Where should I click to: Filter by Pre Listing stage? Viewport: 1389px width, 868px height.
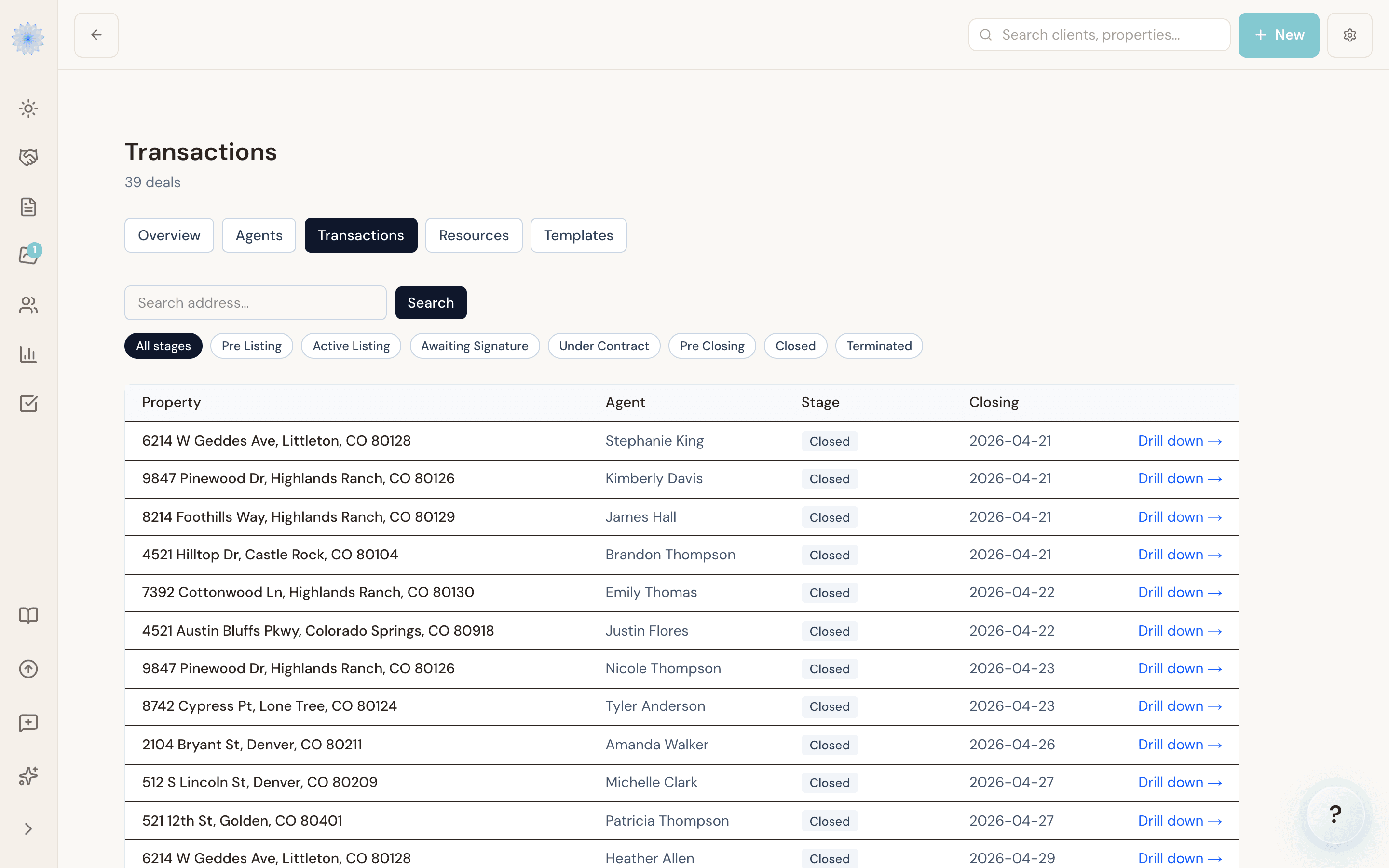[251, 346]
